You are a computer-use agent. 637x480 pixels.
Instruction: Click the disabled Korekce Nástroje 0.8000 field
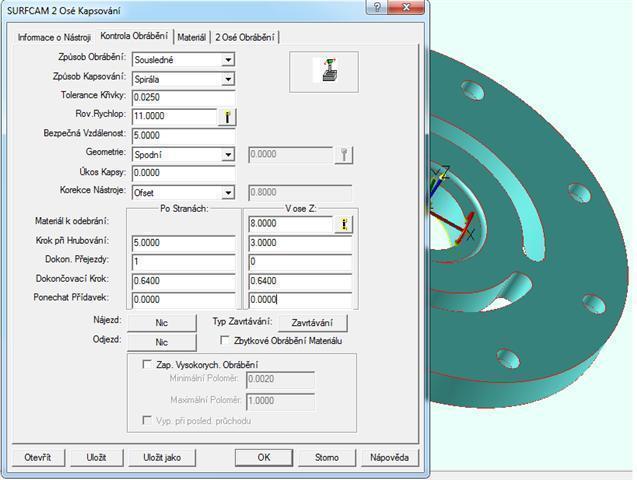(300, 192)
